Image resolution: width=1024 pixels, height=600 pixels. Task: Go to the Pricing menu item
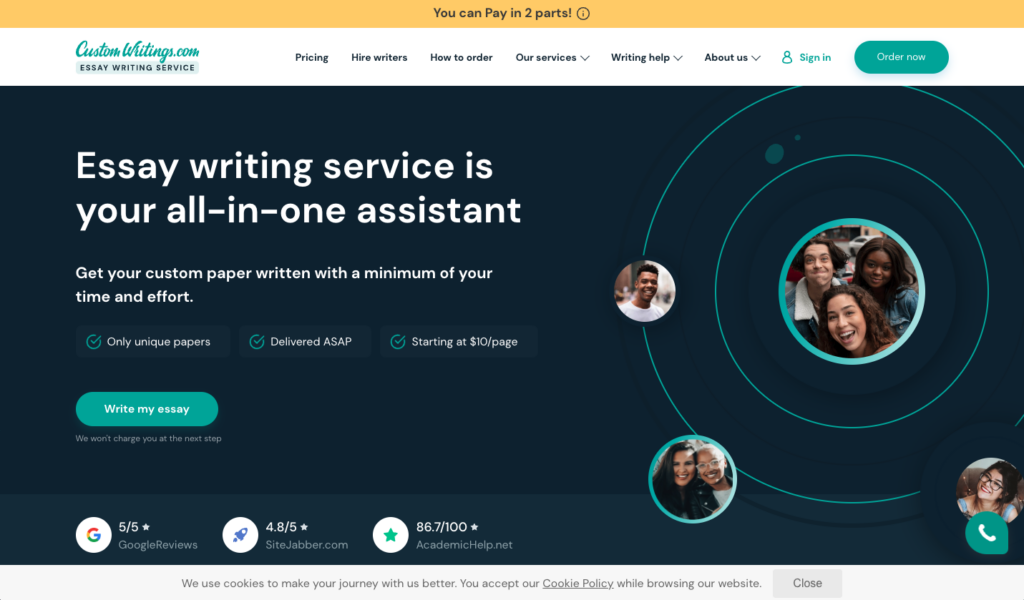click(312, 58)
